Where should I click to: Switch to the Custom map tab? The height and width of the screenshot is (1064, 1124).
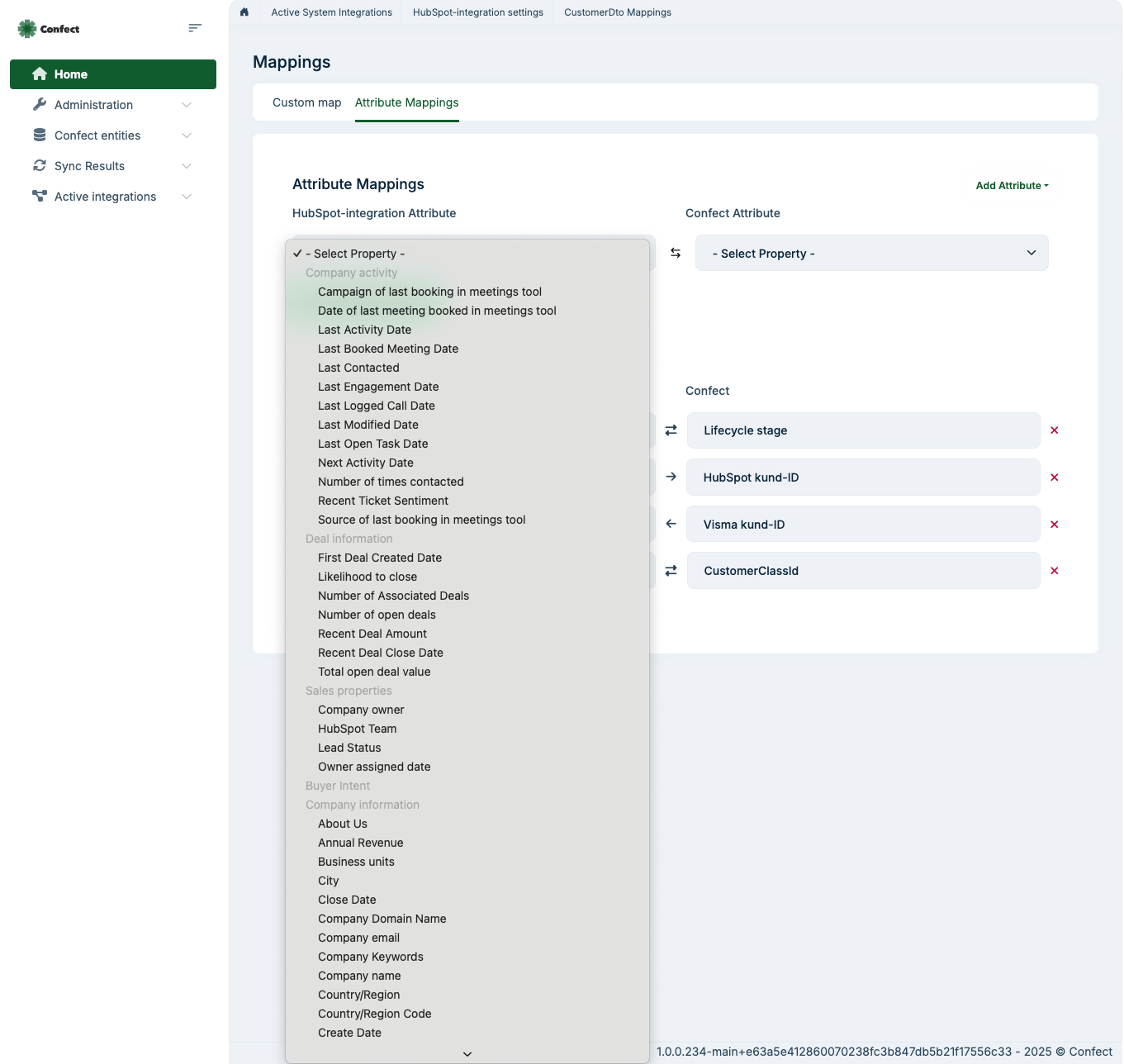(306, 102)
